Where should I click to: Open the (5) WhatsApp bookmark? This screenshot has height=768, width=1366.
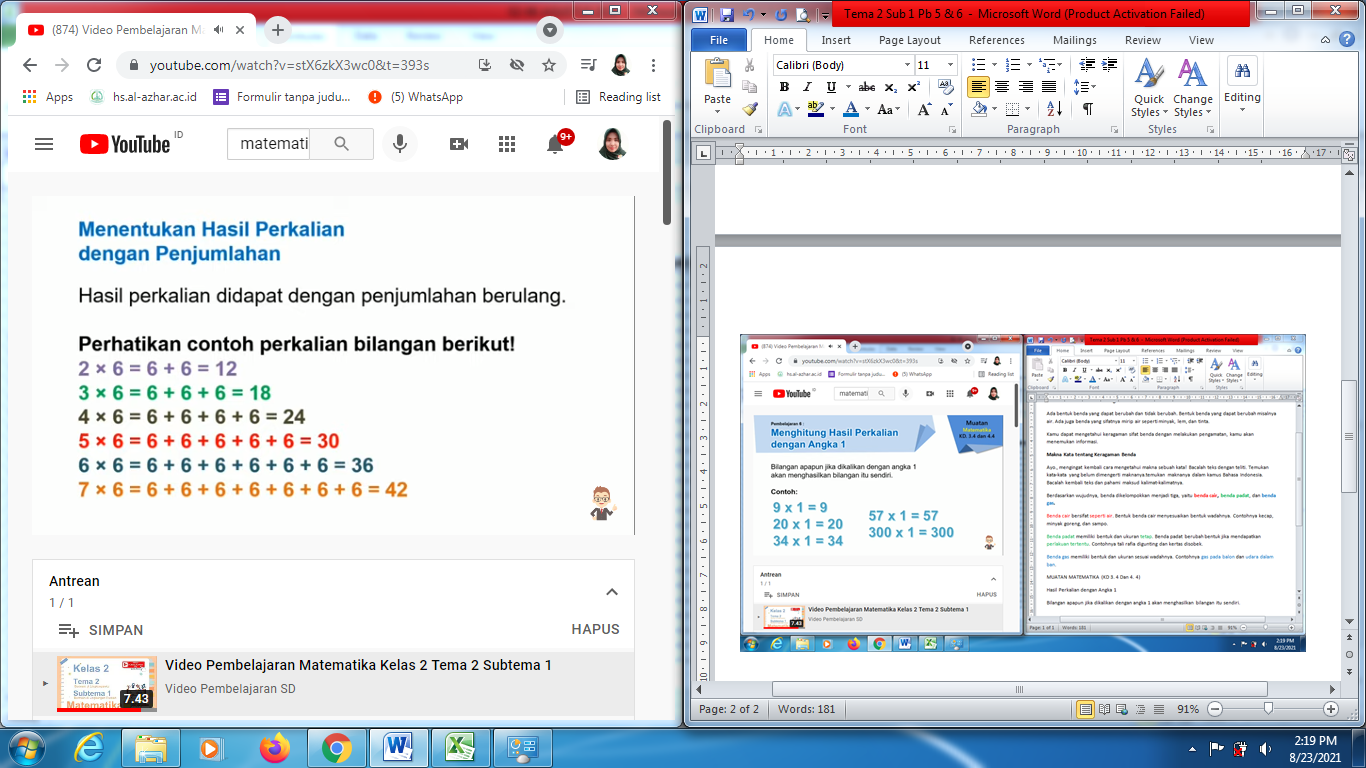(x=415, y=97)
